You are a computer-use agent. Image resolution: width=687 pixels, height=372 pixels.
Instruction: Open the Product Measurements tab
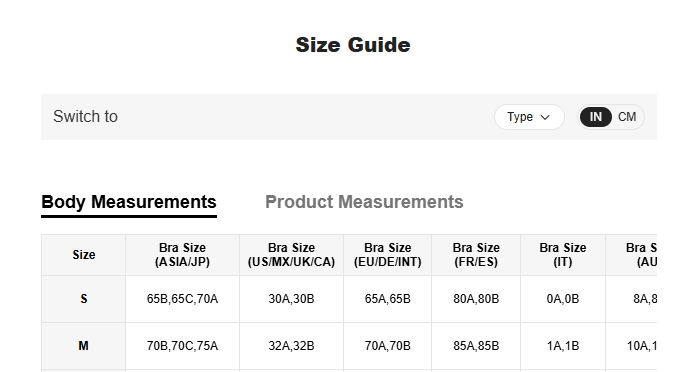[x=364, y=202]
